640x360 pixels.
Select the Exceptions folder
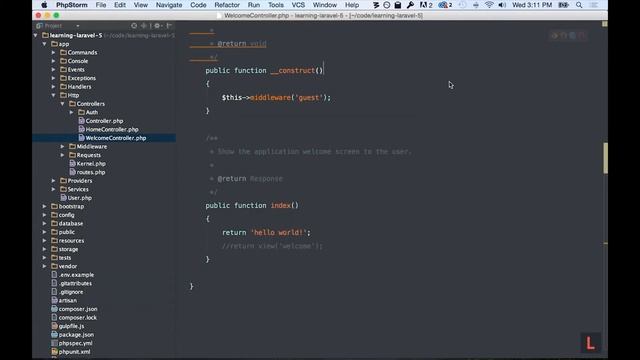pyautogui.click(x=78, y=78)
